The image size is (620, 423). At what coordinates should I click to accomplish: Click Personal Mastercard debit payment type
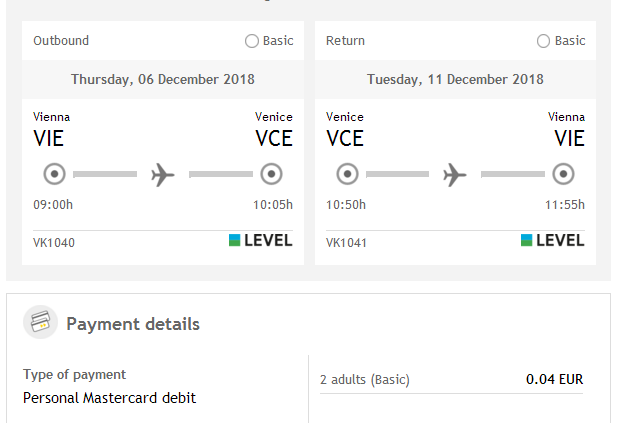[x=110, y=398]
